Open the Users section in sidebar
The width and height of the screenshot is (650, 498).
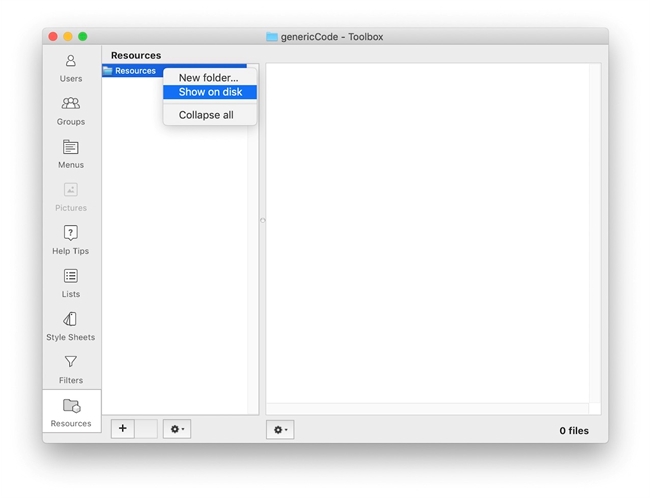(71, 67)
